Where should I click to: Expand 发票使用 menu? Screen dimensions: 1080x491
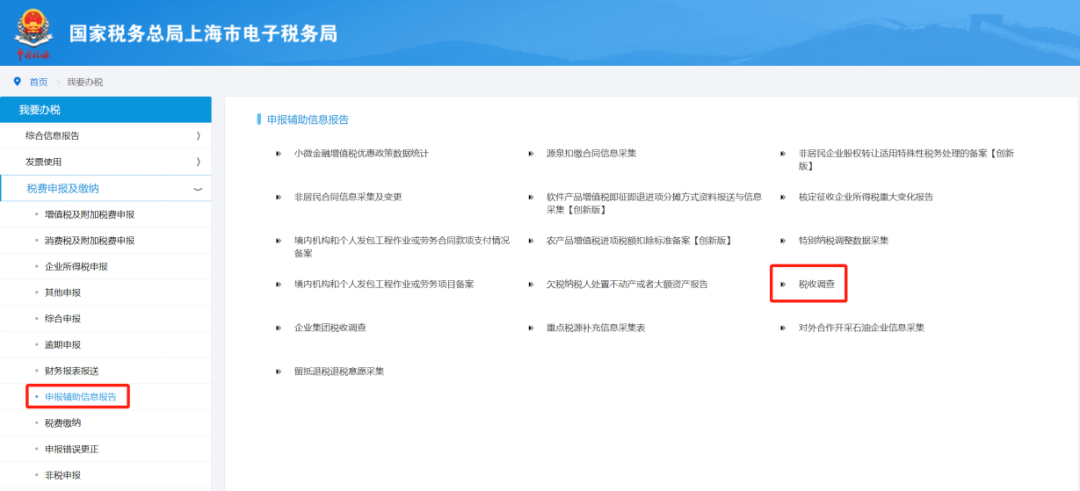tap(105, 162)
